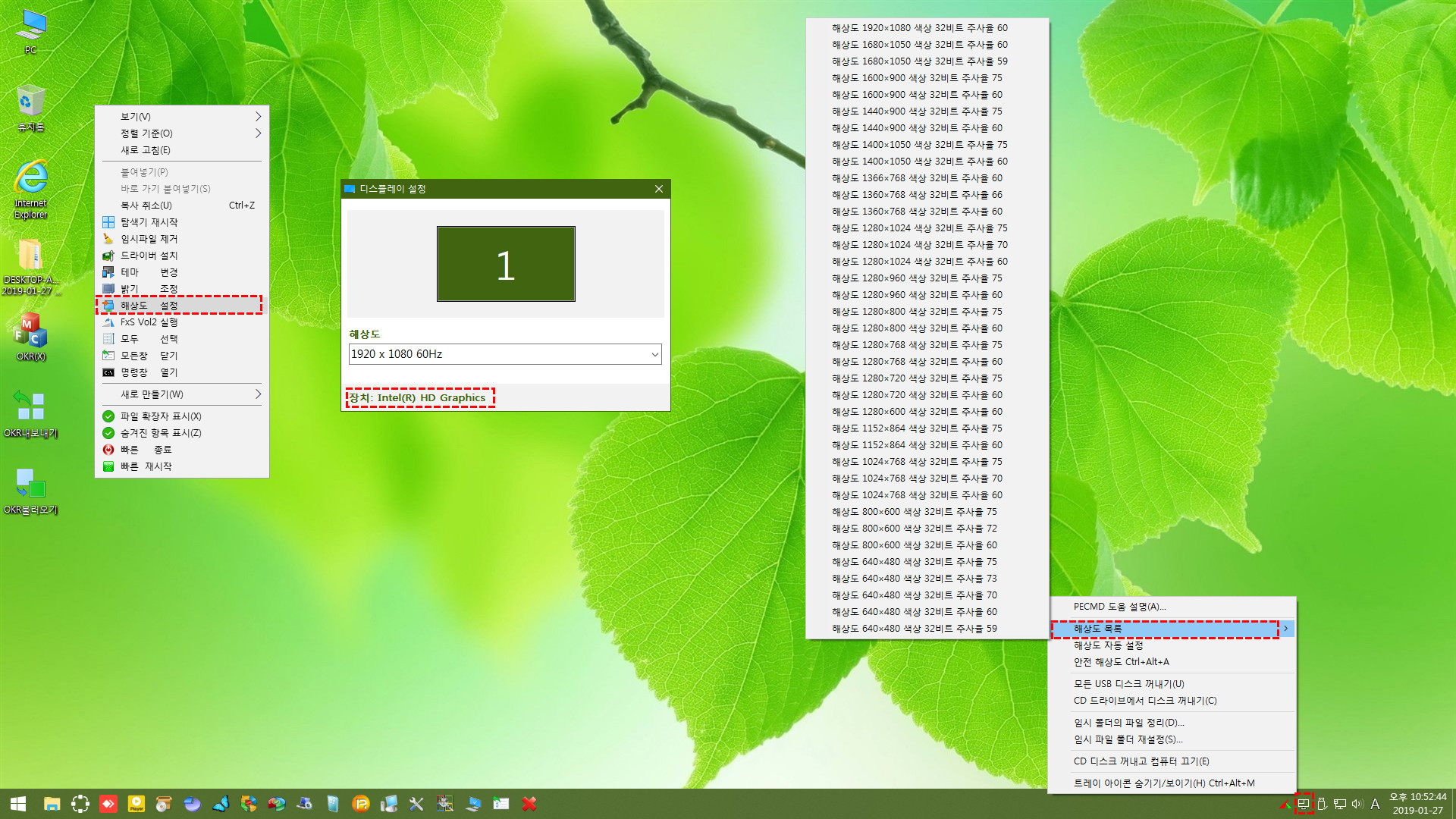Open the blue notebook icon in taskbar
The height and width of the screenshot is (819, 1456).
point(333,804)
